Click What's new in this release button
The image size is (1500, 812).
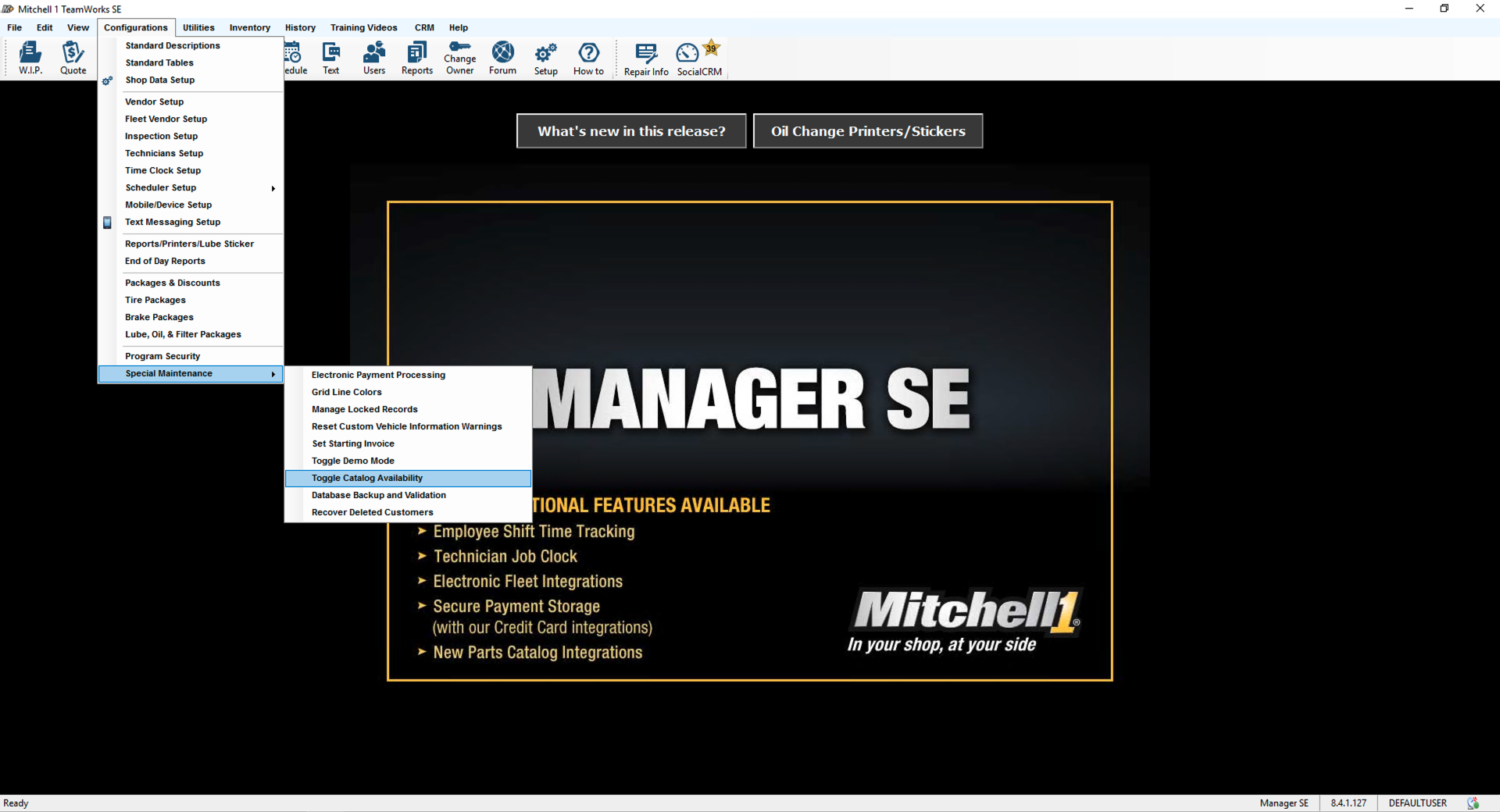point(630,130)
